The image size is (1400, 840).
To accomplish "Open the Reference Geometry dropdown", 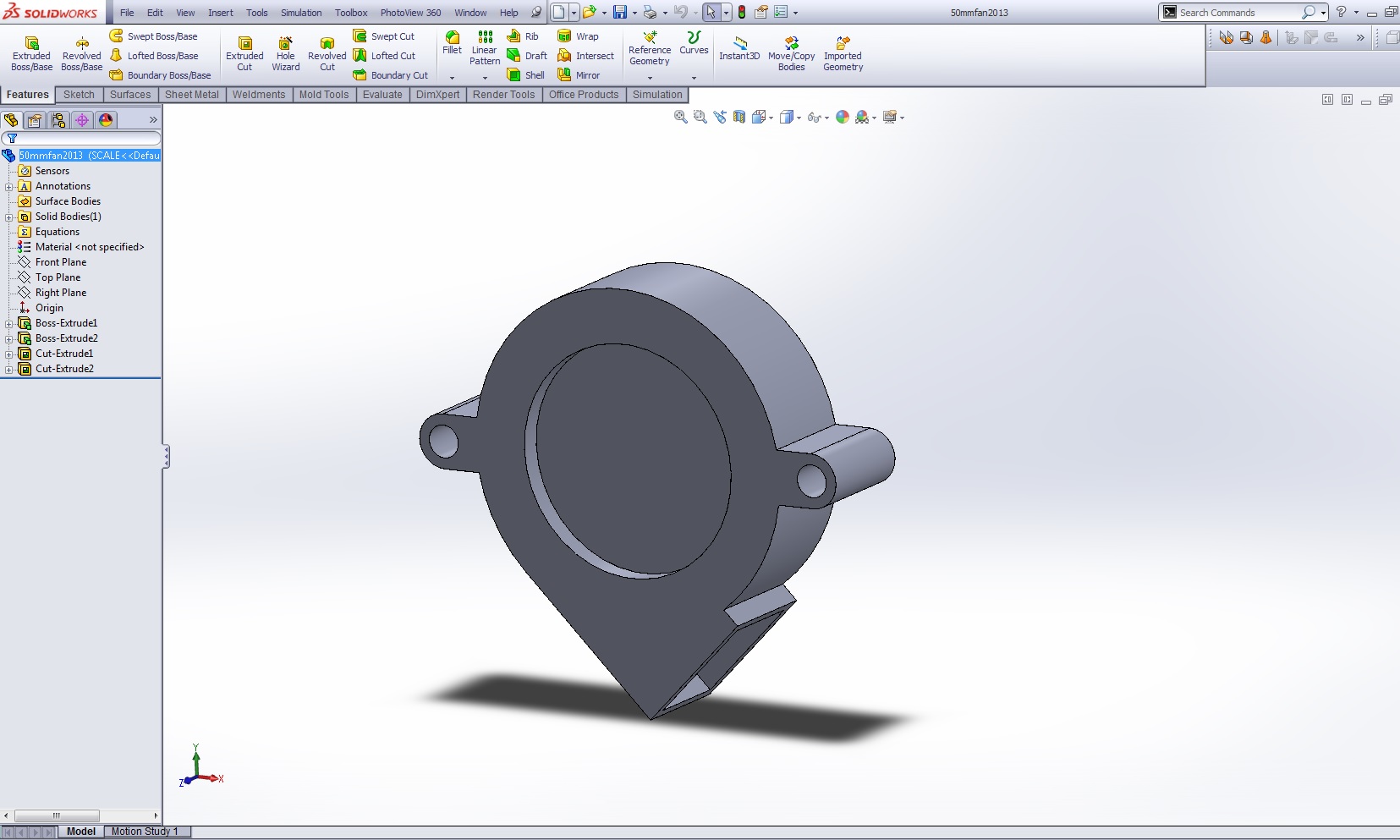I will [x=650, y=78].
